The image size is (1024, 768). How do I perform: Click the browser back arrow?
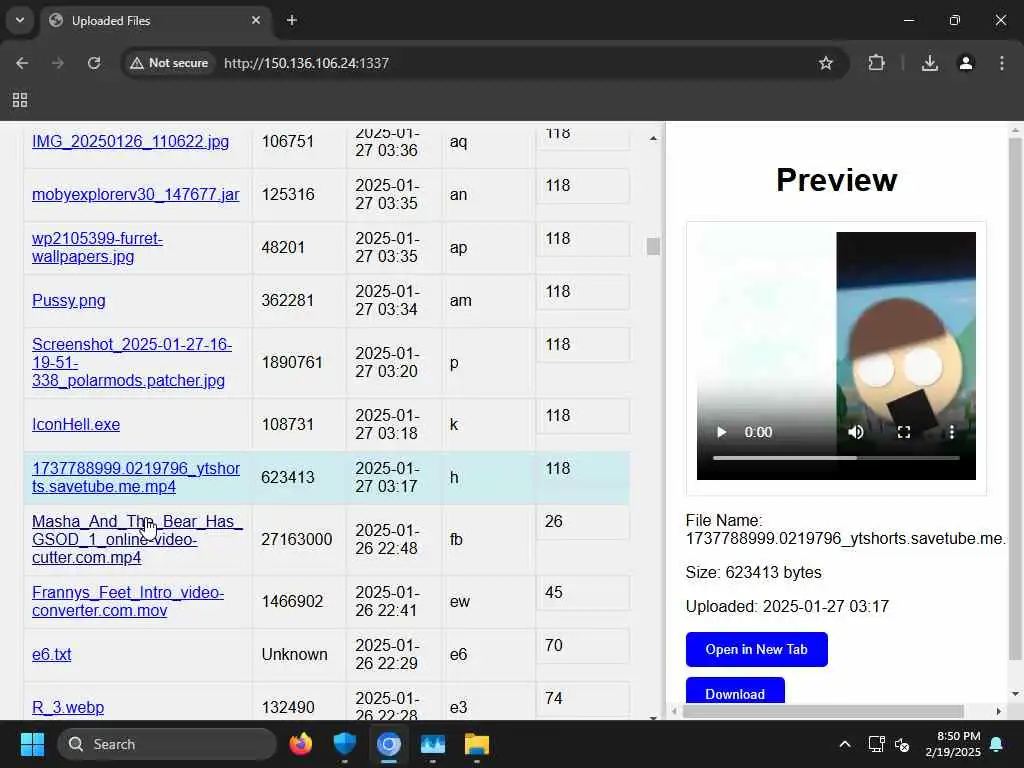point(22,63)
